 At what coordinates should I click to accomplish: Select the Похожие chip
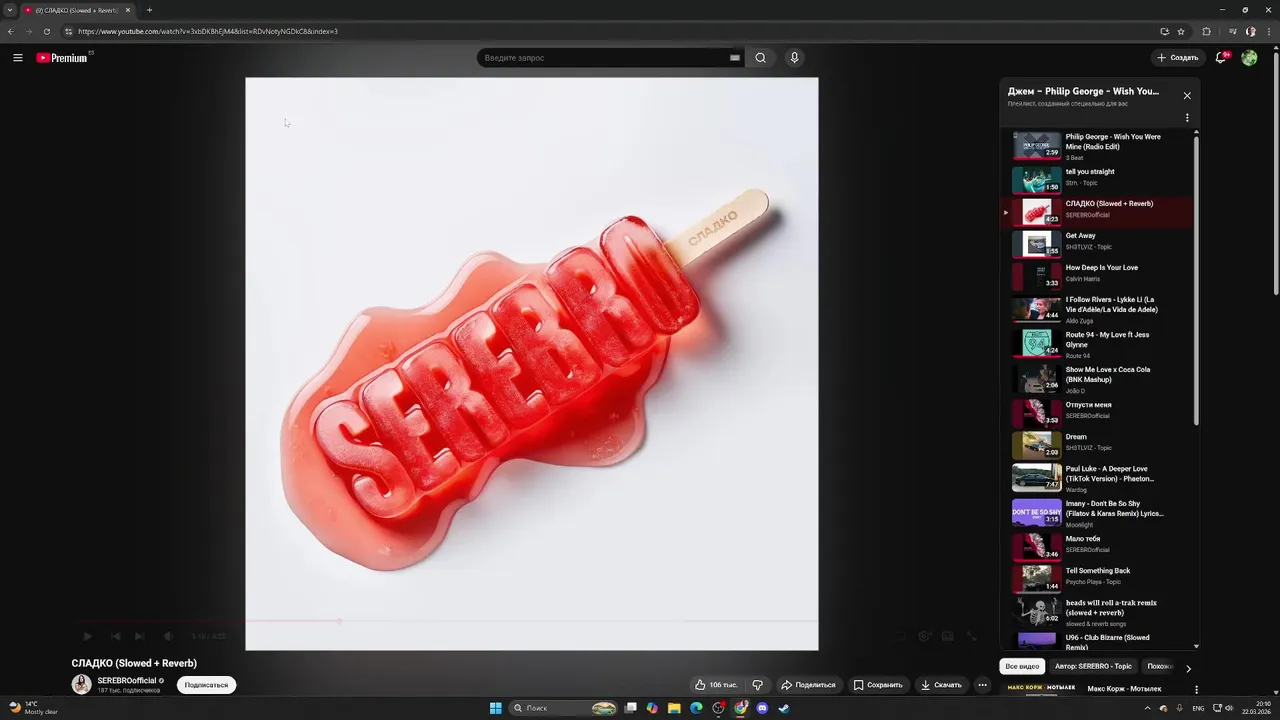coord(1160,666)
